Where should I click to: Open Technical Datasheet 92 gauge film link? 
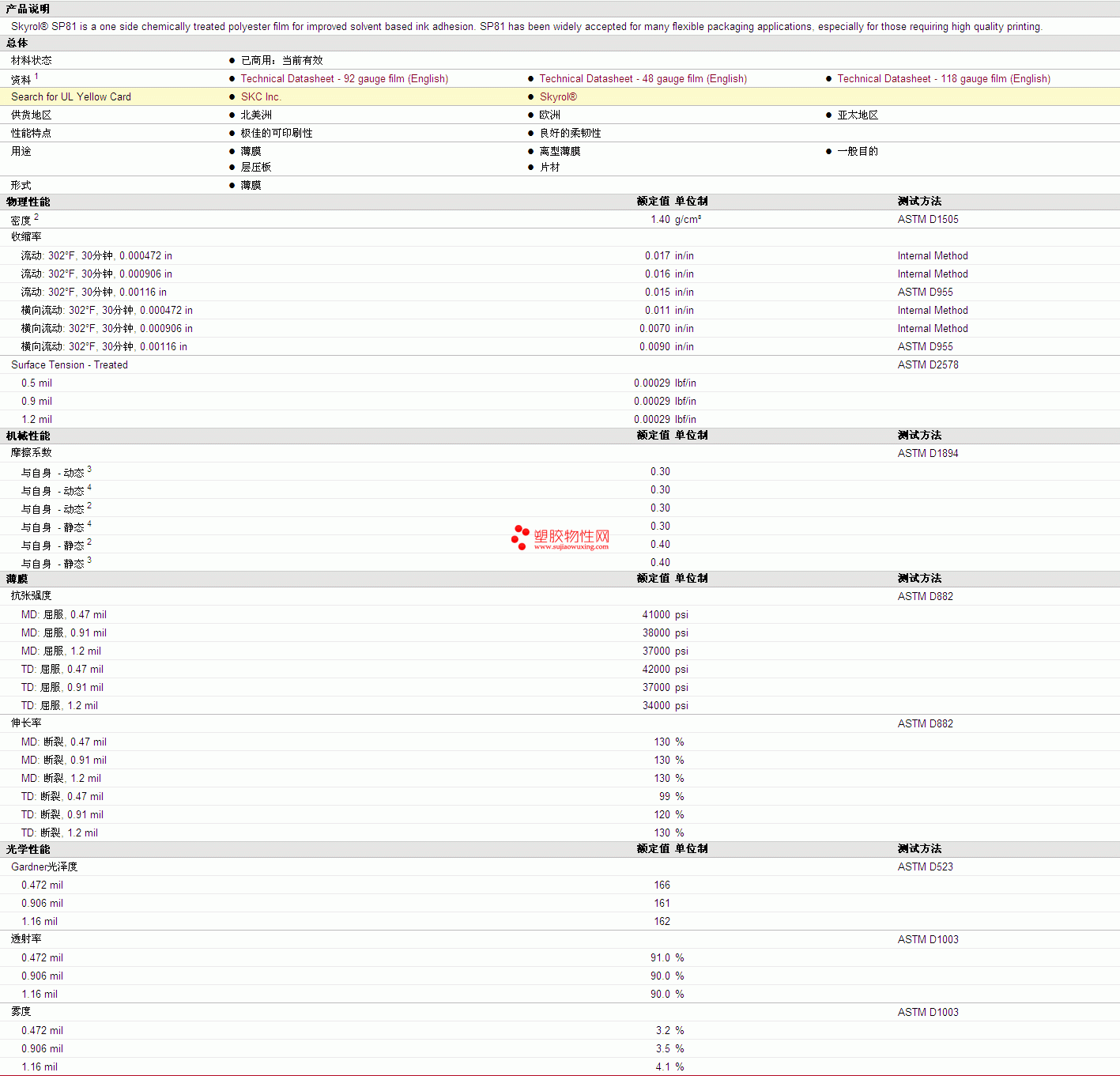tap(344, 78)
